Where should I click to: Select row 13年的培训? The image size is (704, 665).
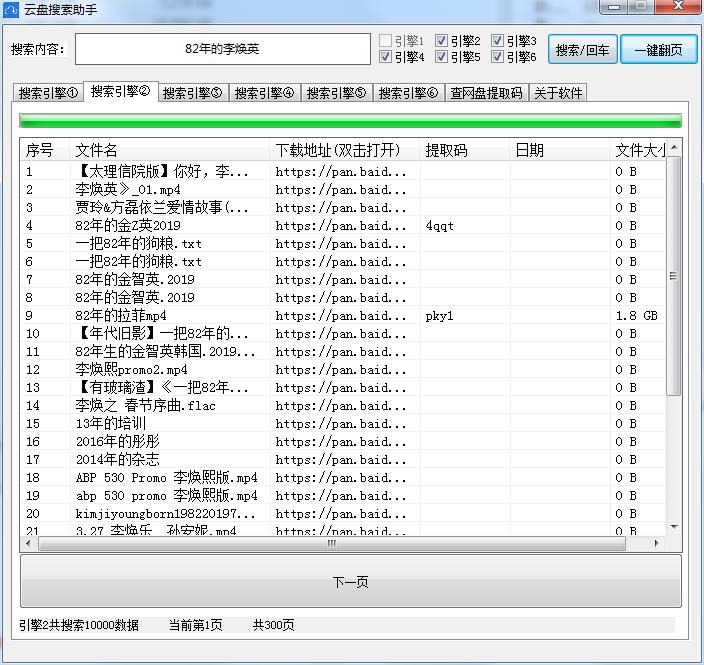(343, 423)
